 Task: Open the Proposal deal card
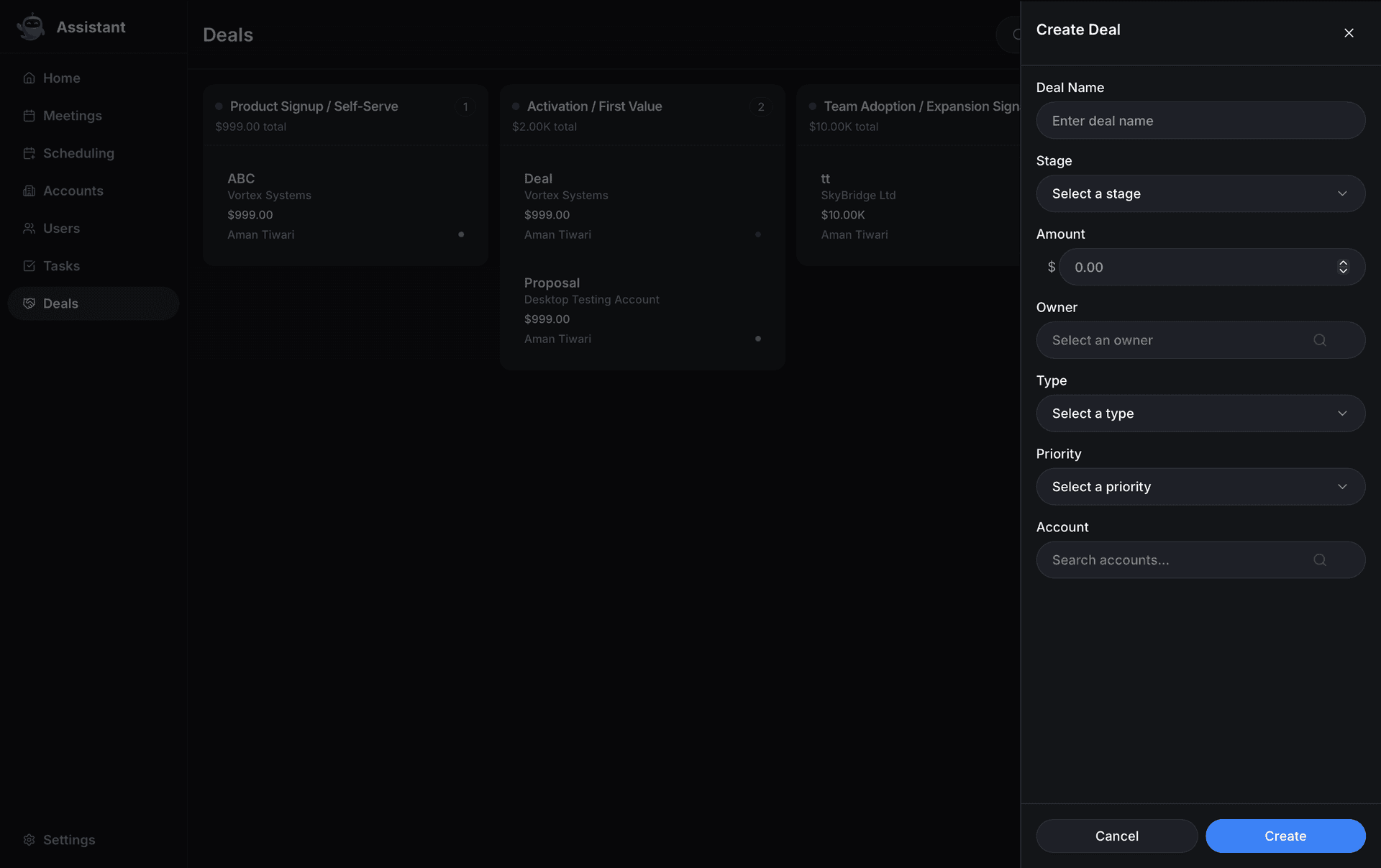click(x=642, y=311)
